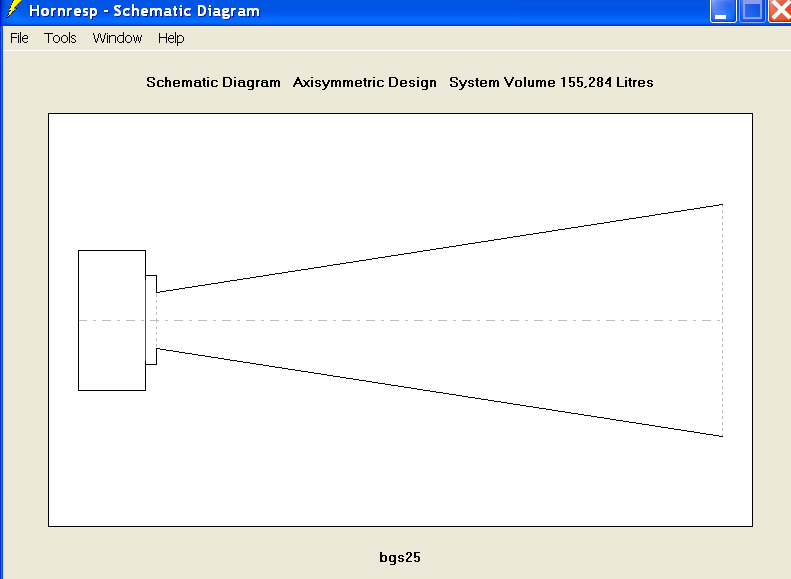Click the 'System Volume 155,284 Litres' text
The image size is (791, 579).
pos(551,82)
